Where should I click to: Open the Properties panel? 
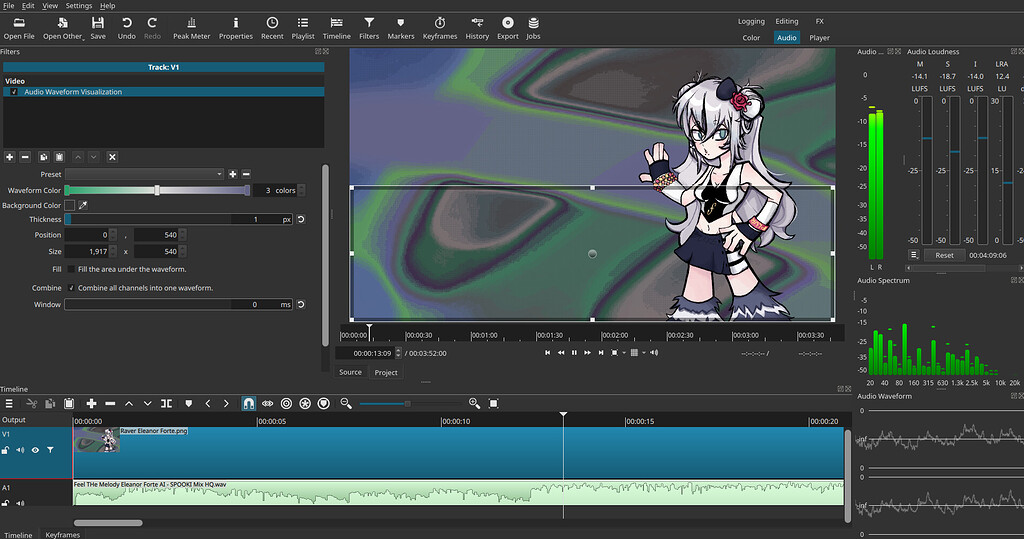tap(236, 28)
